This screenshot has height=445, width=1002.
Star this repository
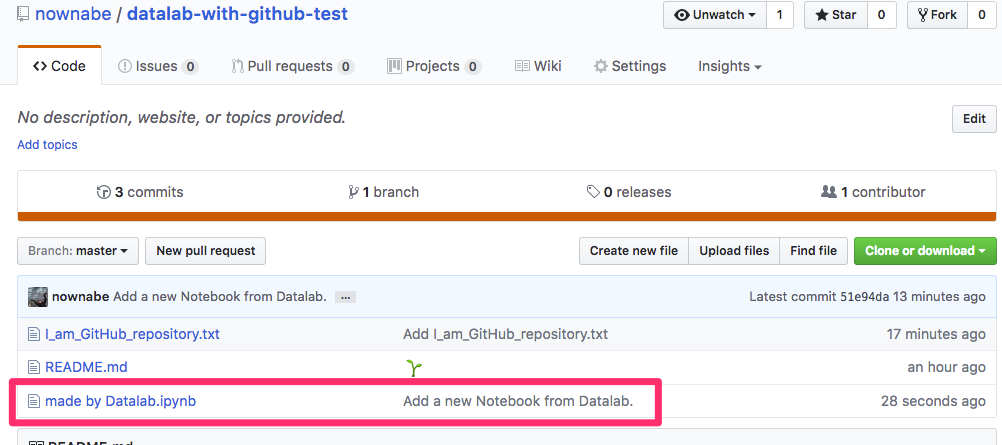837,15
